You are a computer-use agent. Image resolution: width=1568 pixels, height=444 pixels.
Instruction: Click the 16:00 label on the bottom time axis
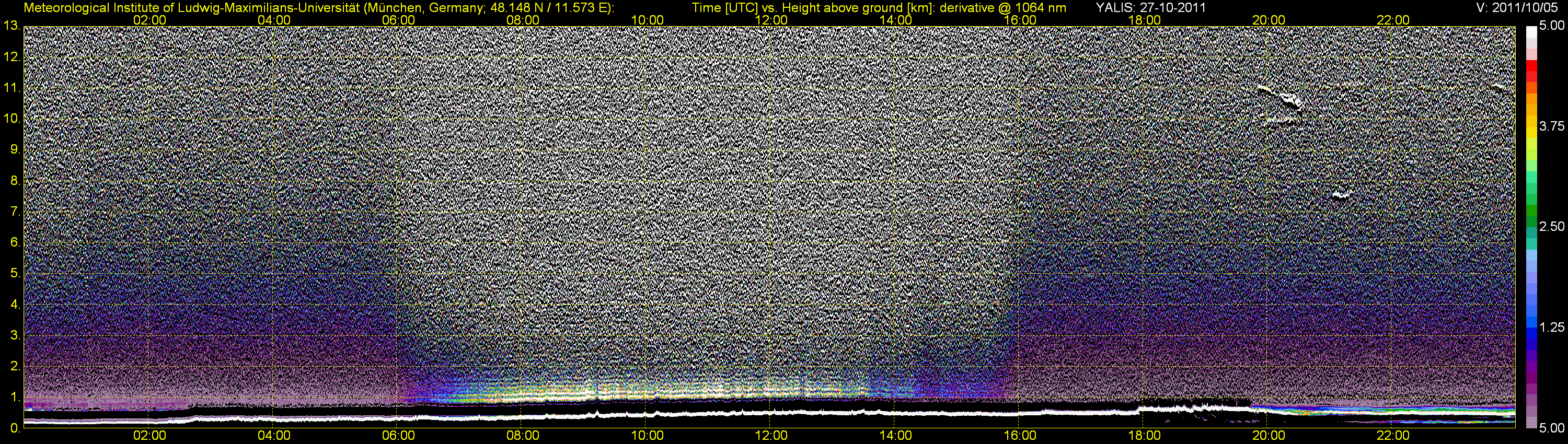1020,436
